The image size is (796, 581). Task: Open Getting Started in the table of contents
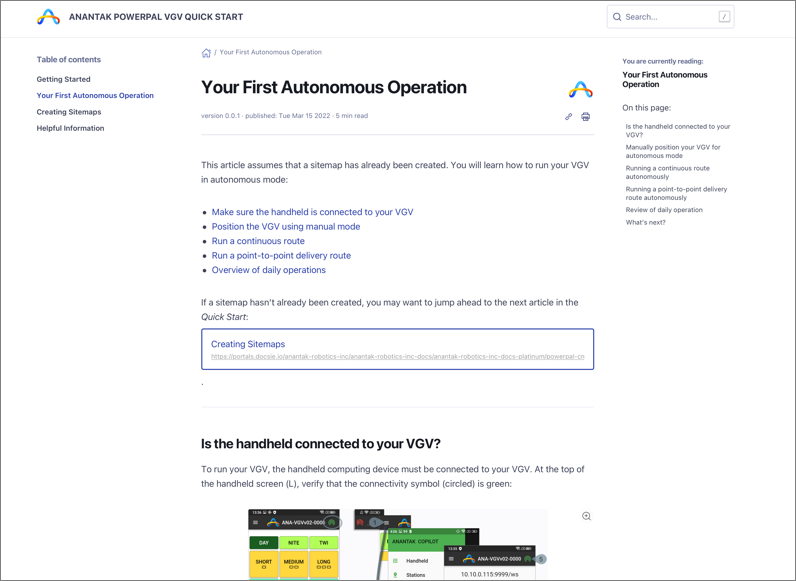pyautogui.click(x=63, y=79)
